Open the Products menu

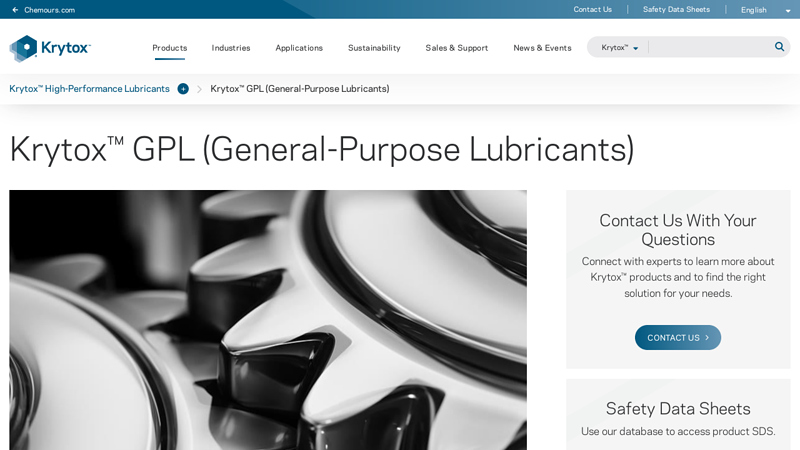tap(169, 47)
